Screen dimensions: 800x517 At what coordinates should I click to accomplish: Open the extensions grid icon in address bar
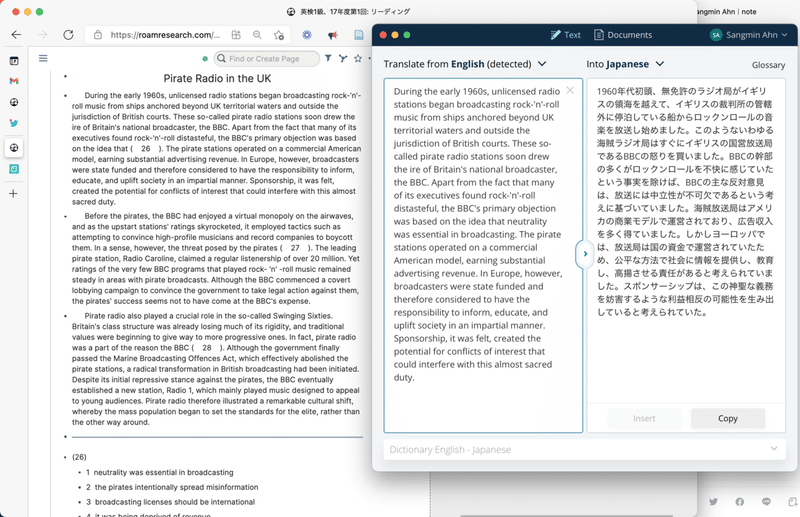pyautogui.click(x=236, y=35)
